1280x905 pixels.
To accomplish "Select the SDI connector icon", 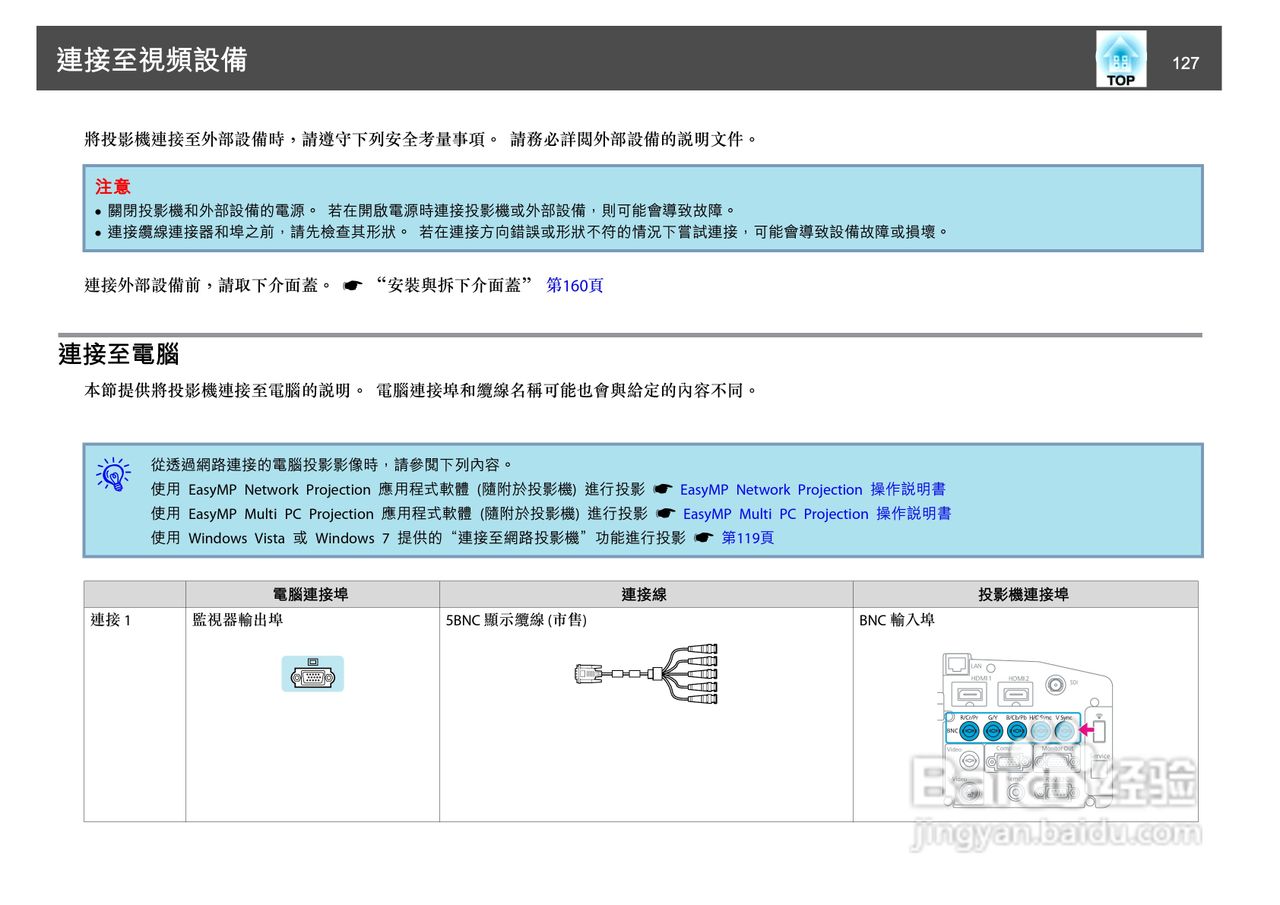I will tap(1056, 684).
